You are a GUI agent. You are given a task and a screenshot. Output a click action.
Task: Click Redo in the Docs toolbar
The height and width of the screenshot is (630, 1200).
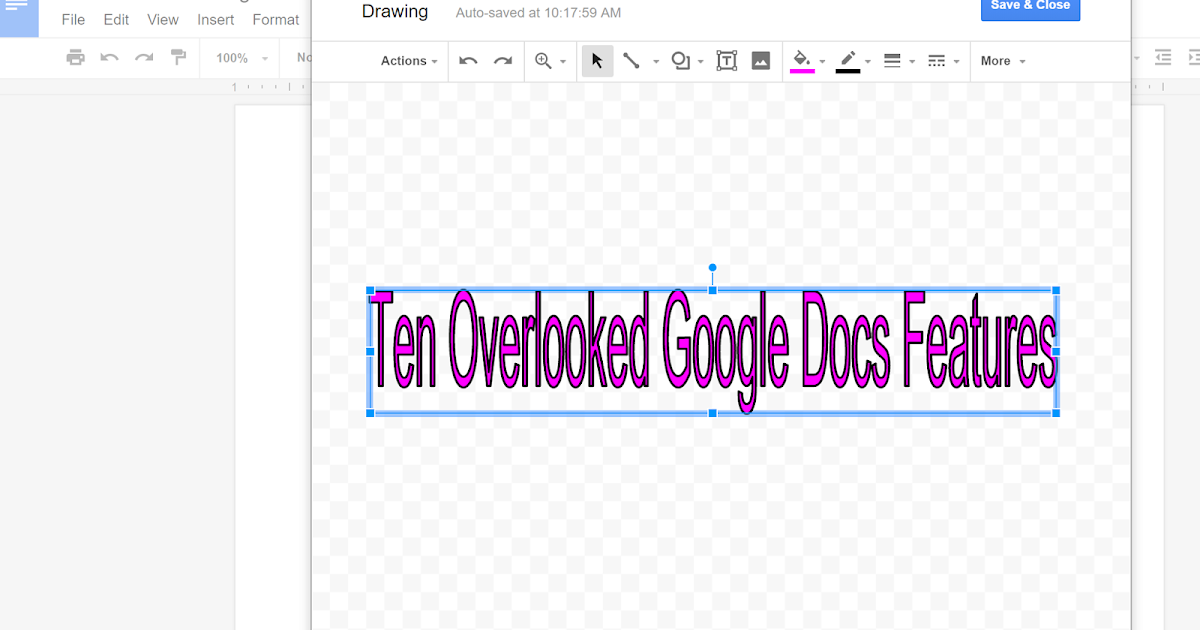point(144,58)
